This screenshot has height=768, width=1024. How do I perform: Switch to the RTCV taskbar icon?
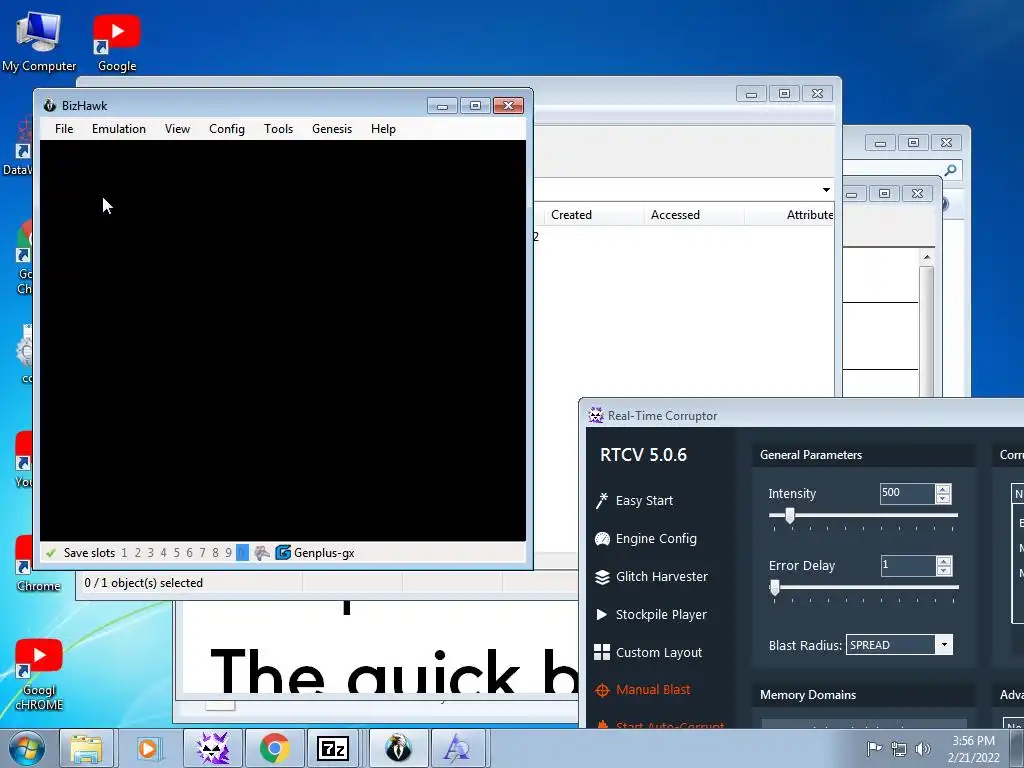pos(213,748)
